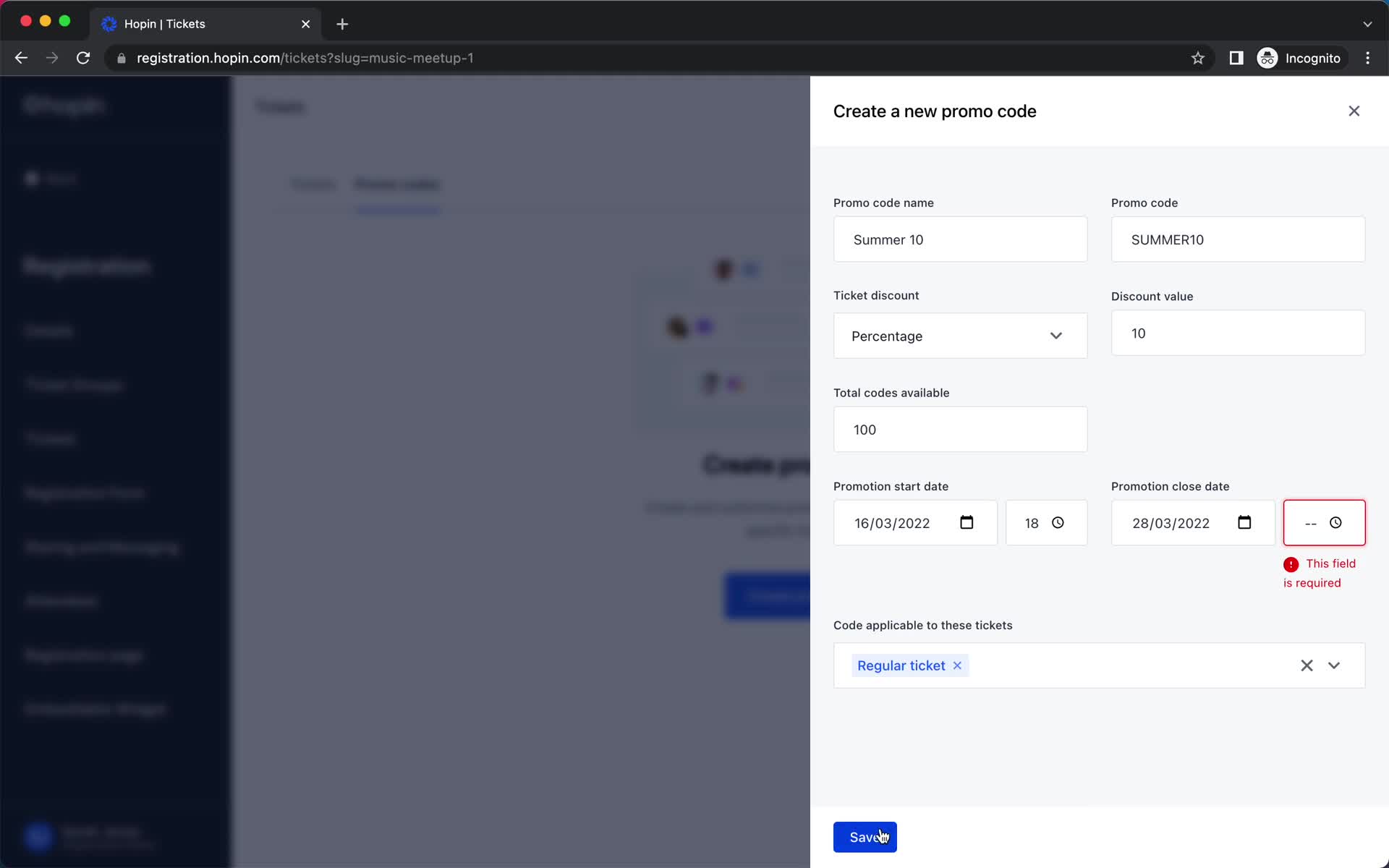The height and width of the screenshot is (868, 1389).
Task: Expand the applicable tickets dropdown
Action: (1334, 665)
